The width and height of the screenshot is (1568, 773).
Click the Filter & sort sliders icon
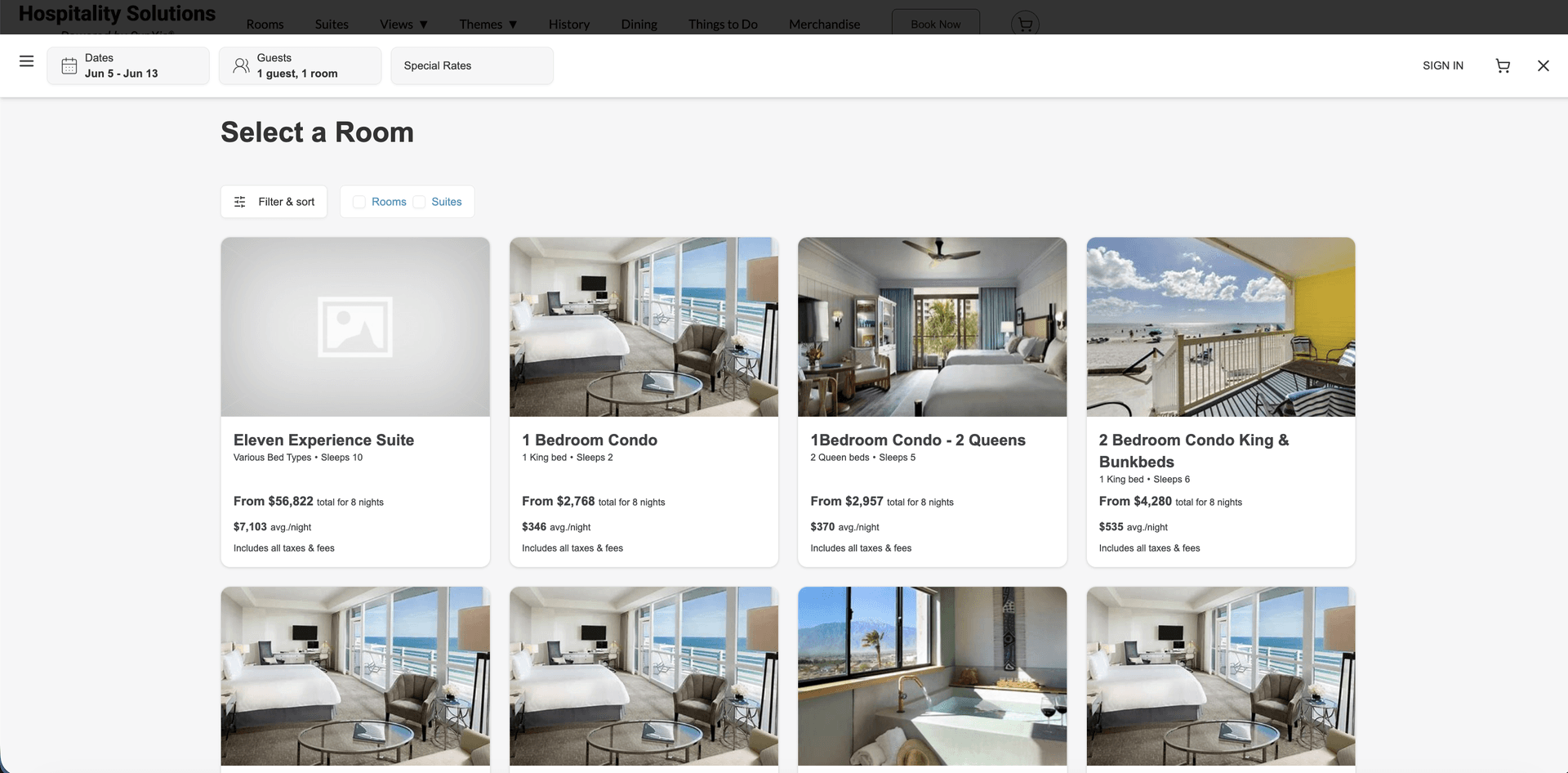[x=240, y=202]
